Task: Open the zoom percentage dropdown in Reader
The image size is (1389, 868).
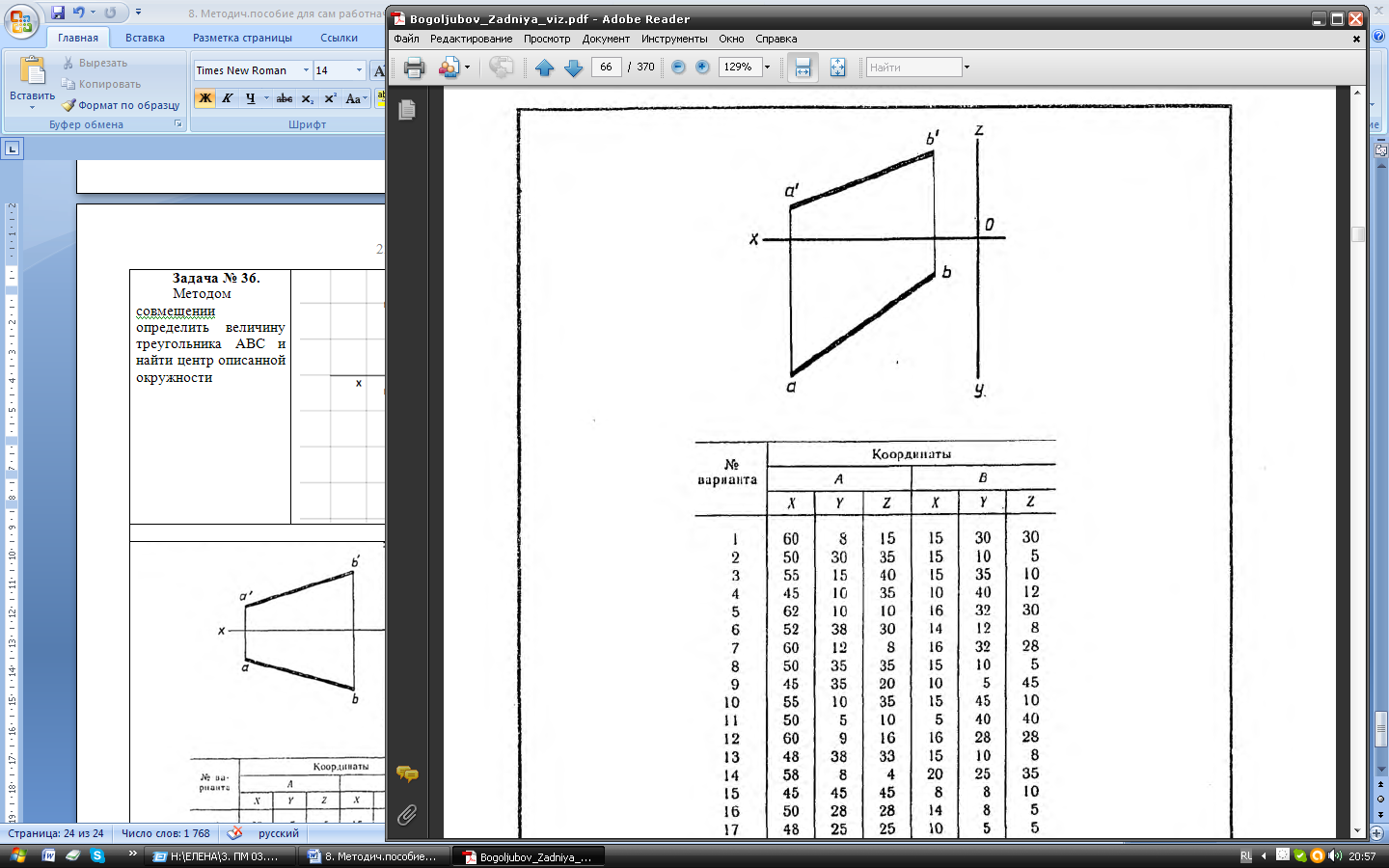Action: 768,68
